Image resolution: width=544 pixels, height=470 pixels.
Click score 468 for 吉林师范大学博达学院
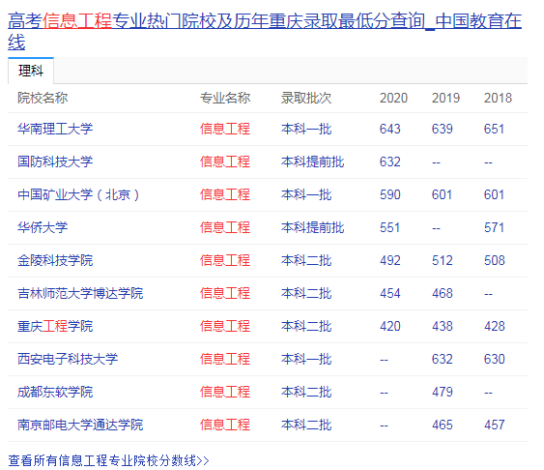pos(442,293)
